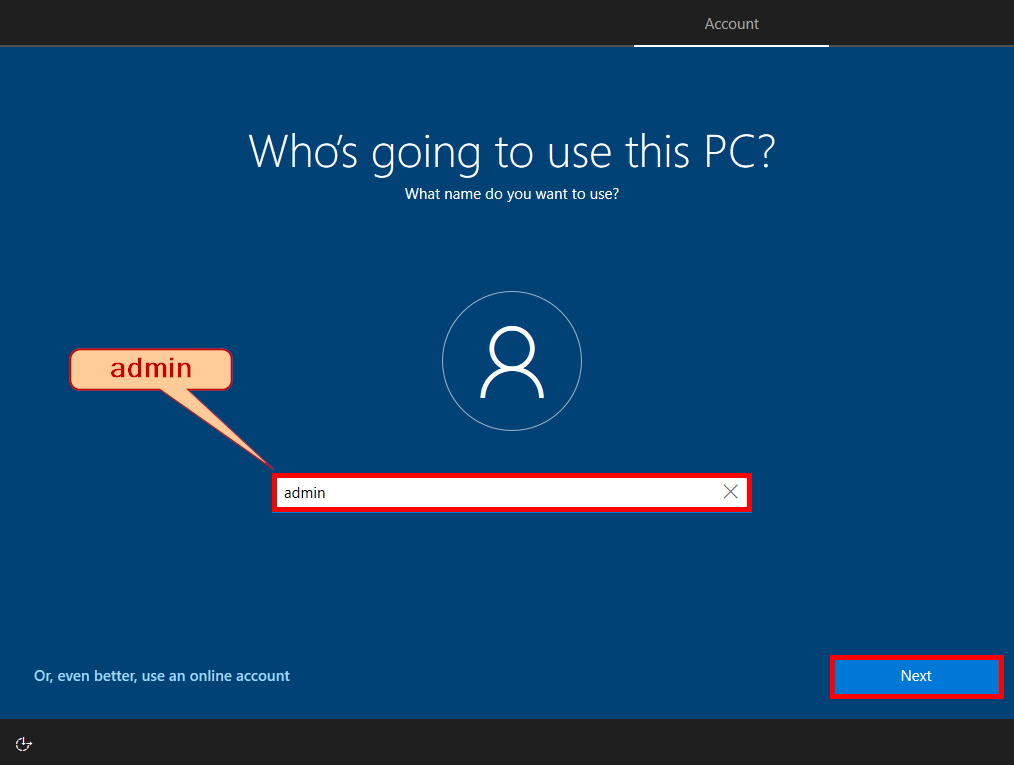This screenshot has height=765, width=1014.
Task: Switch to the Account tab
Action: point(731,23)
